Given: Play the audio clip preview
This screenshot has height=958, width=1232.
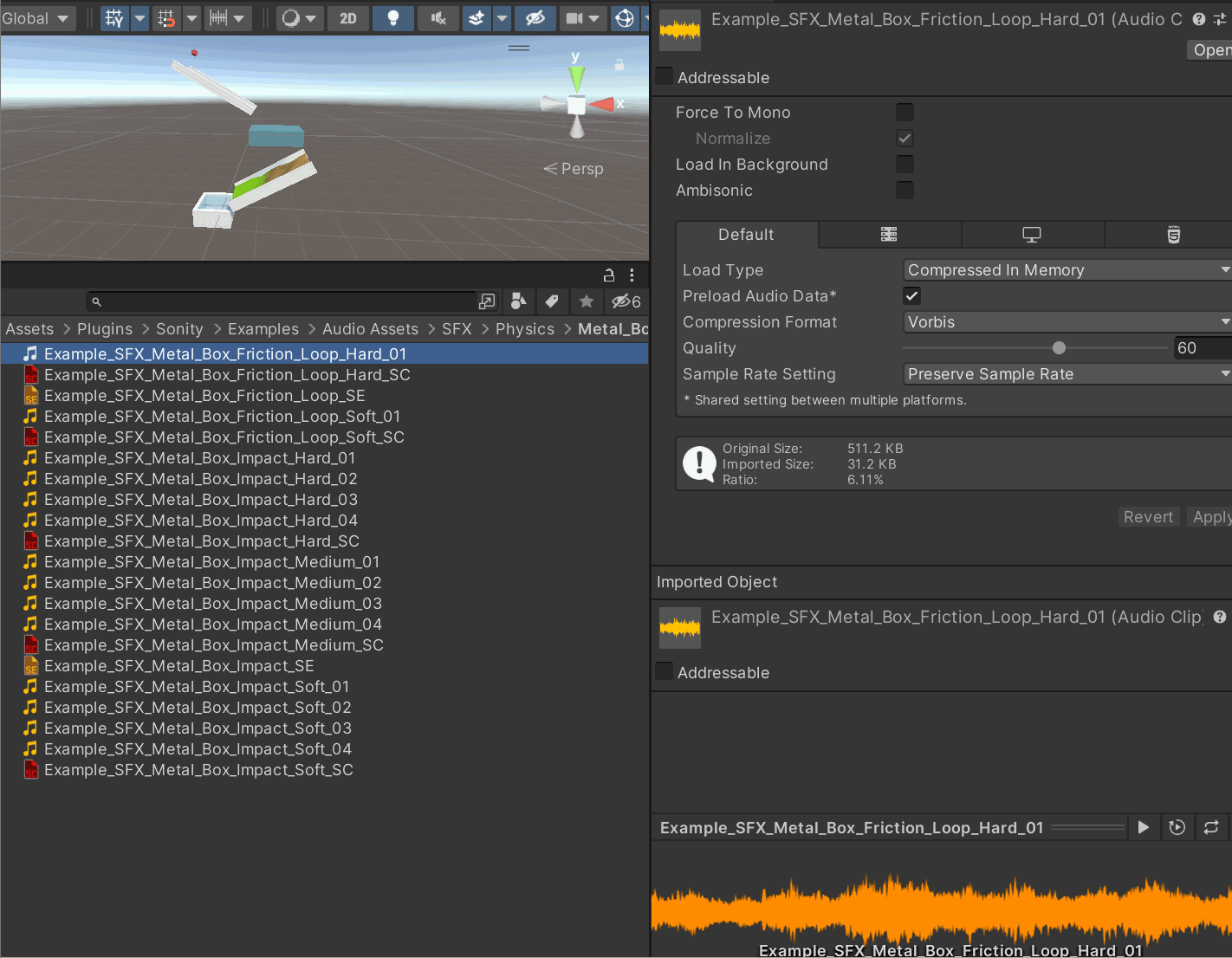Looking at the screenshot, I should pos(1143,827).
